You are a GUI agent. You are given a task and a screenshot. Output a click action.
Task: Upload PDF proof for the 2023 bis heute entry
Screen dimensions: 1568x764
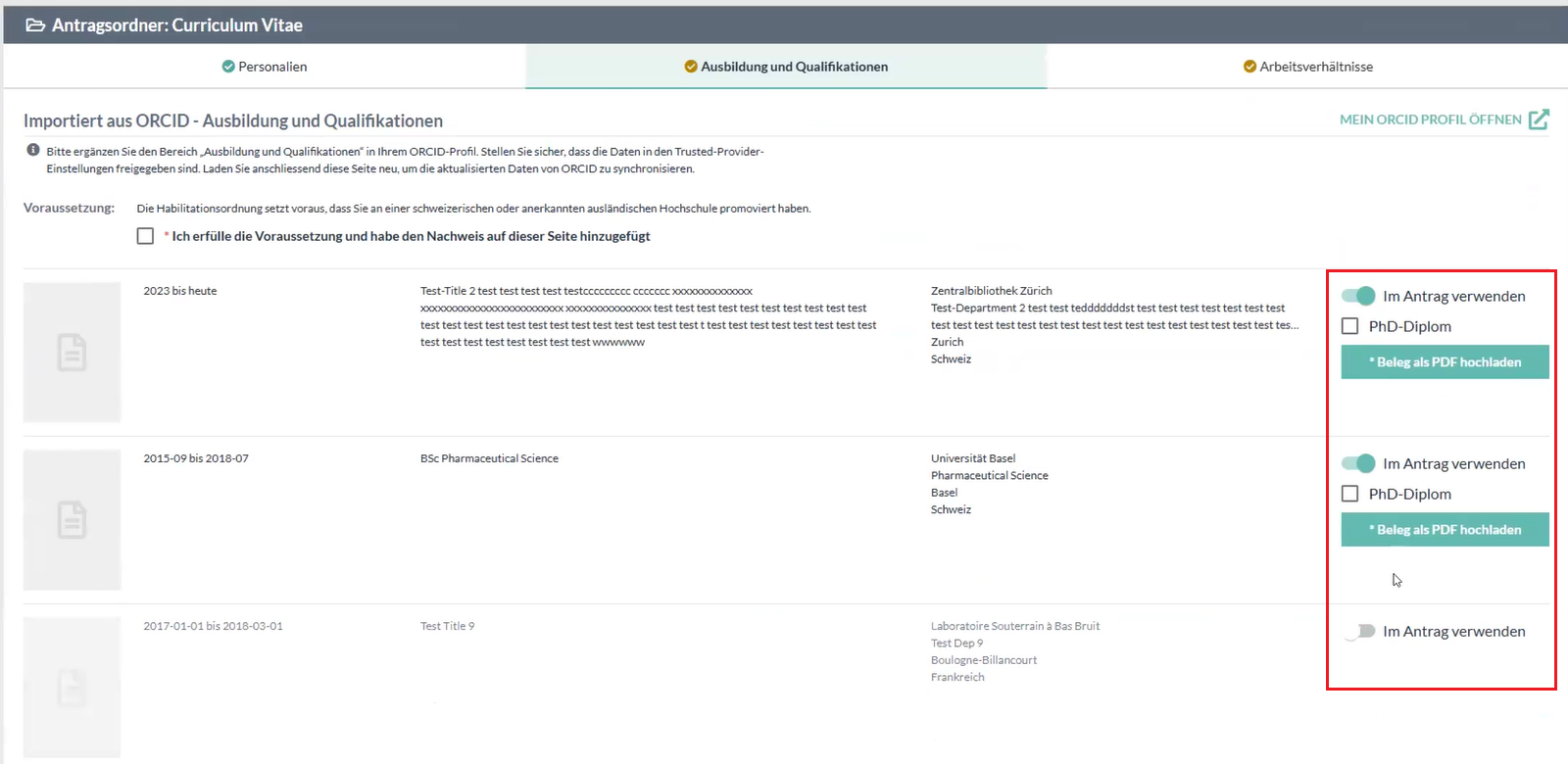[1445, 362]
